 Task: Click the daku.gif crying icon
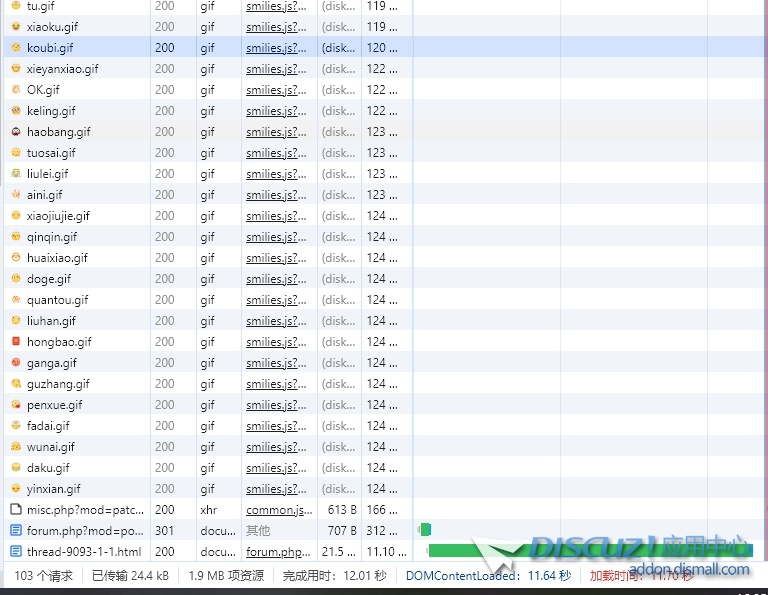[x=16, y=468]
